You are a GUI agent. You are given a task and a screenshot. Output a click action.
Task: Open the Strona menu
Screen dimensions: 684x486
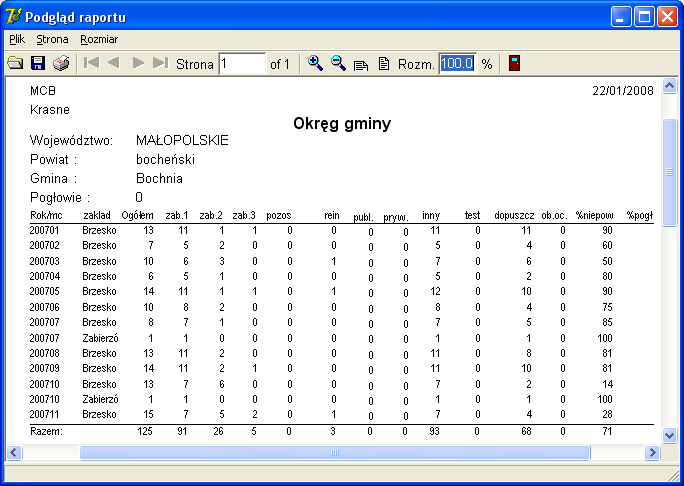click(x=52, y=39)
